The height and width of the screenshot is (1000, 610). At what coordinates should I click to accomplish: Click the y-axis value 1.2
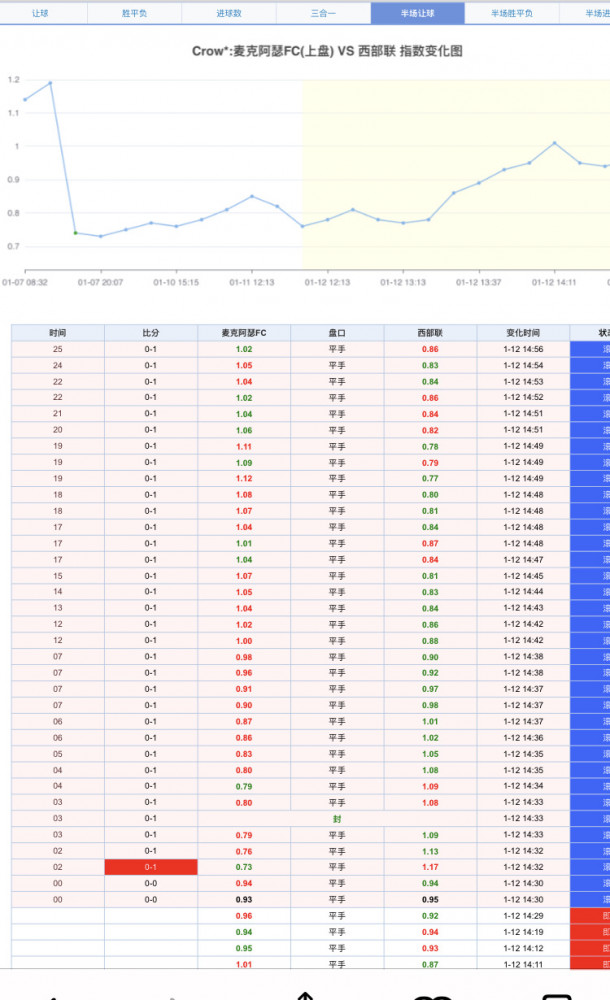pyautogui.click(x=13, y=80)
